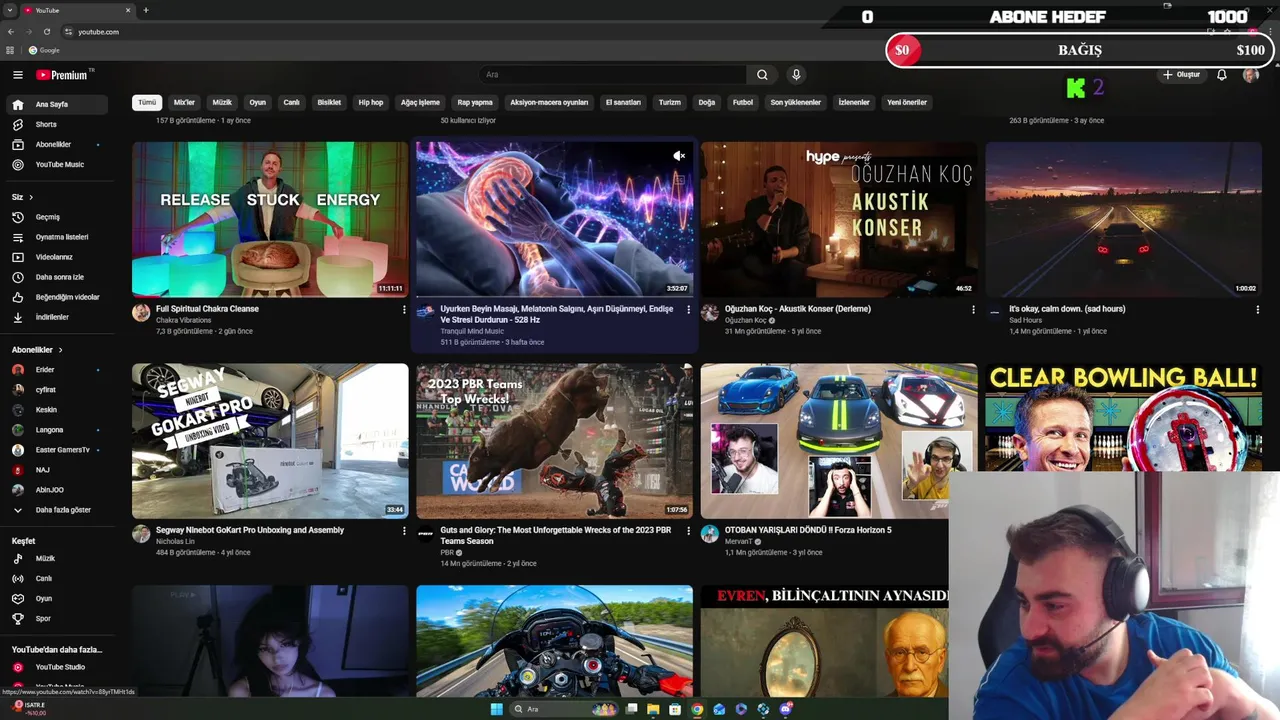The image size is (1280, 720).
Task: Open Daha sonra izle list
Action: pyautogui.click(x=57, y=277)
